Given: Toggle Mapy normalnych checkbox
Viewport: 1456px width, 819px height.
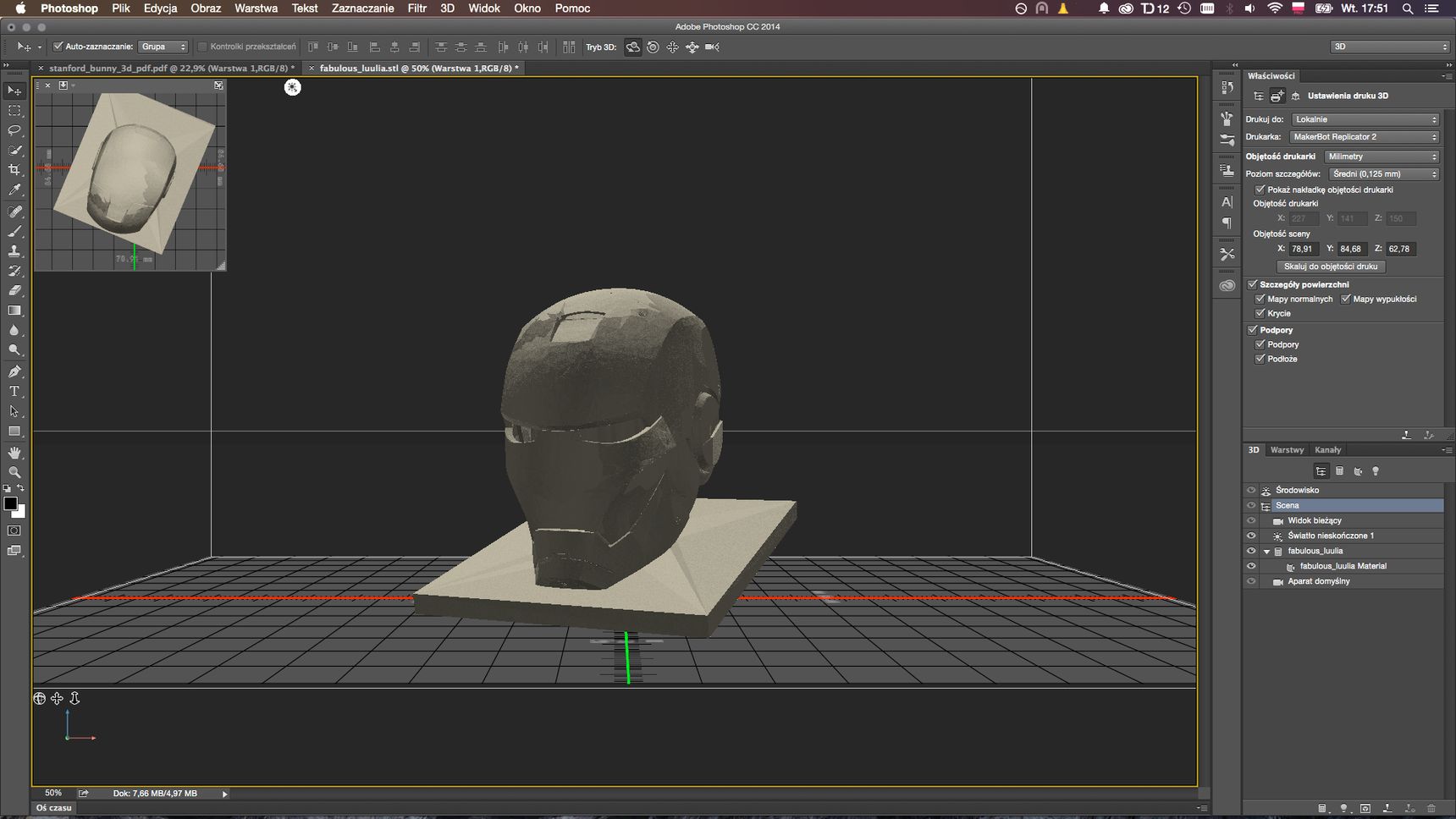Looking at the screenshot, I should pos(1260,299).
